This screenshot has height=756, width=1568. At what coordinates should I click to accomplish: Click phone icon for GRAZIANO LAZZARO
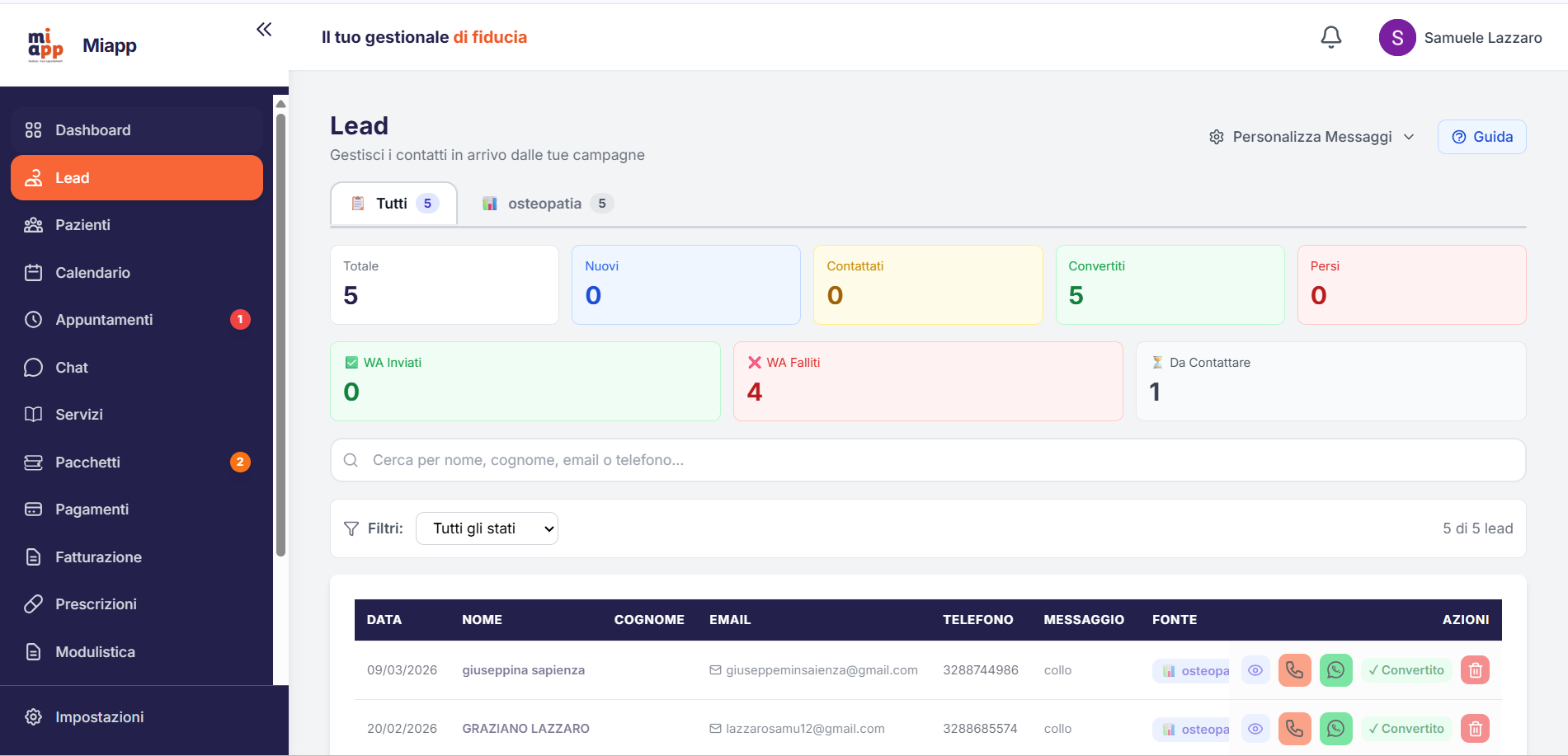click(x=1294, y=729)
